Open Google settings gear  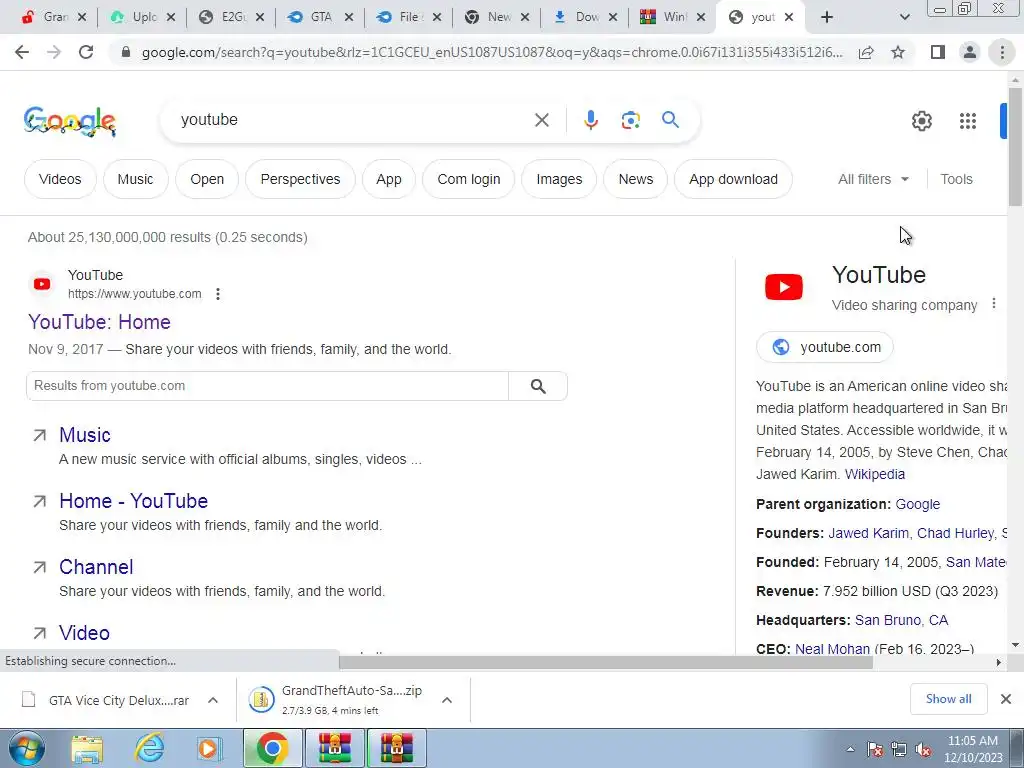tap(921, 121)
